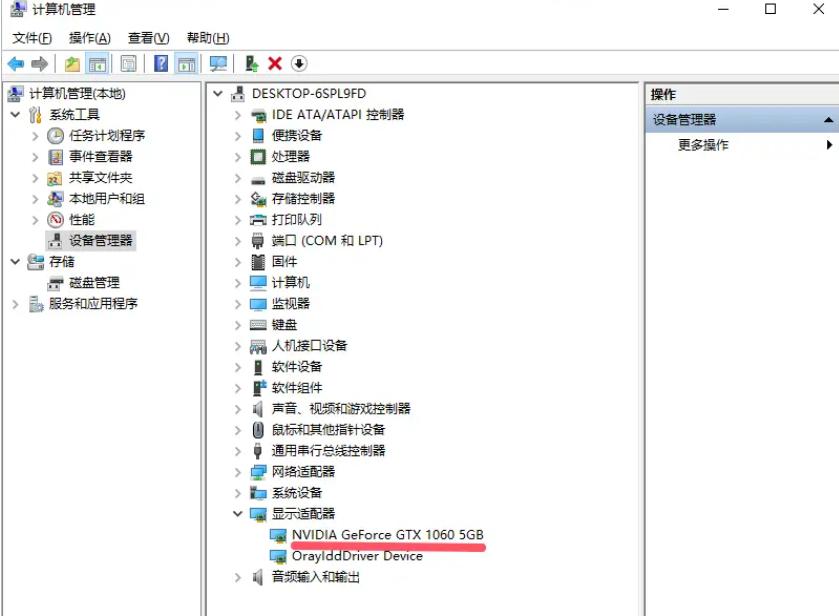Select the 固件 category label
Viewport: 839px width, 616px height.
[284, 262]
